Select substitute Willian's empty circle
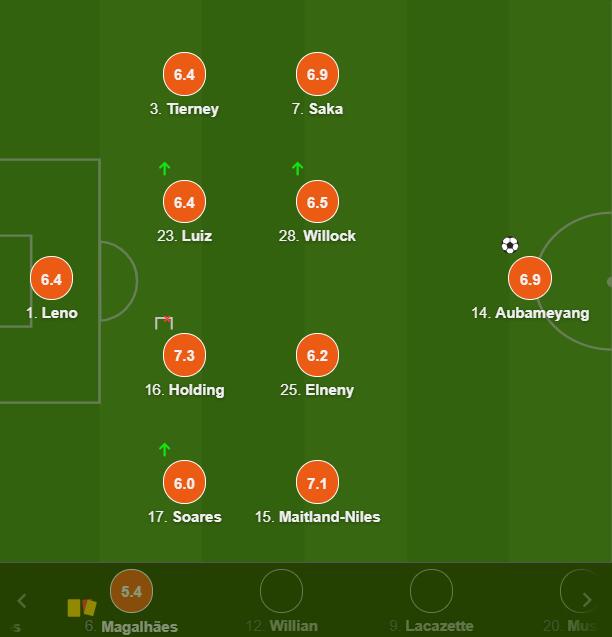 click(281, 591)
